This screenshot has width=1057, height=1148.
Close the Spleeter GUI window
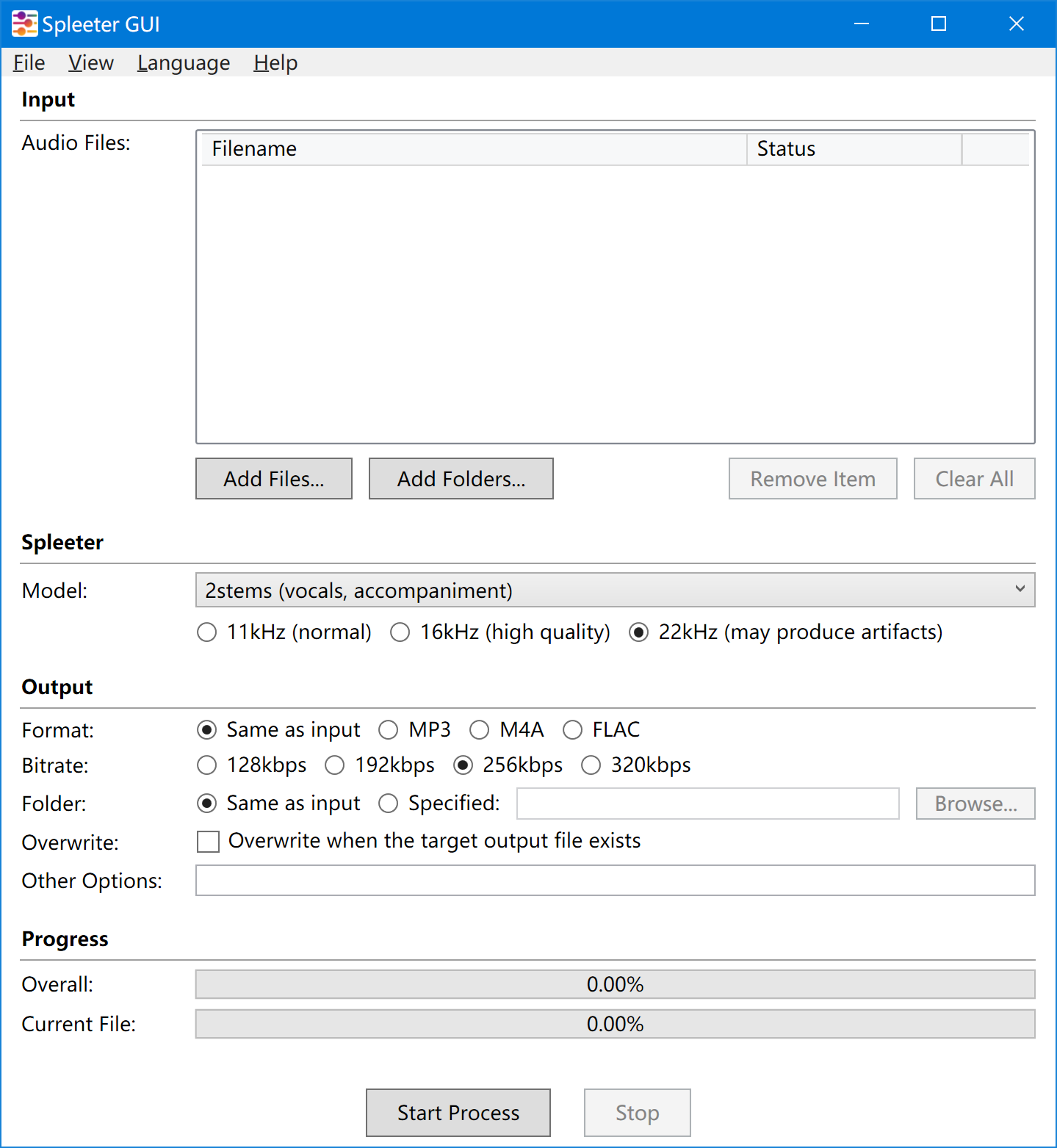point(1017,24)
